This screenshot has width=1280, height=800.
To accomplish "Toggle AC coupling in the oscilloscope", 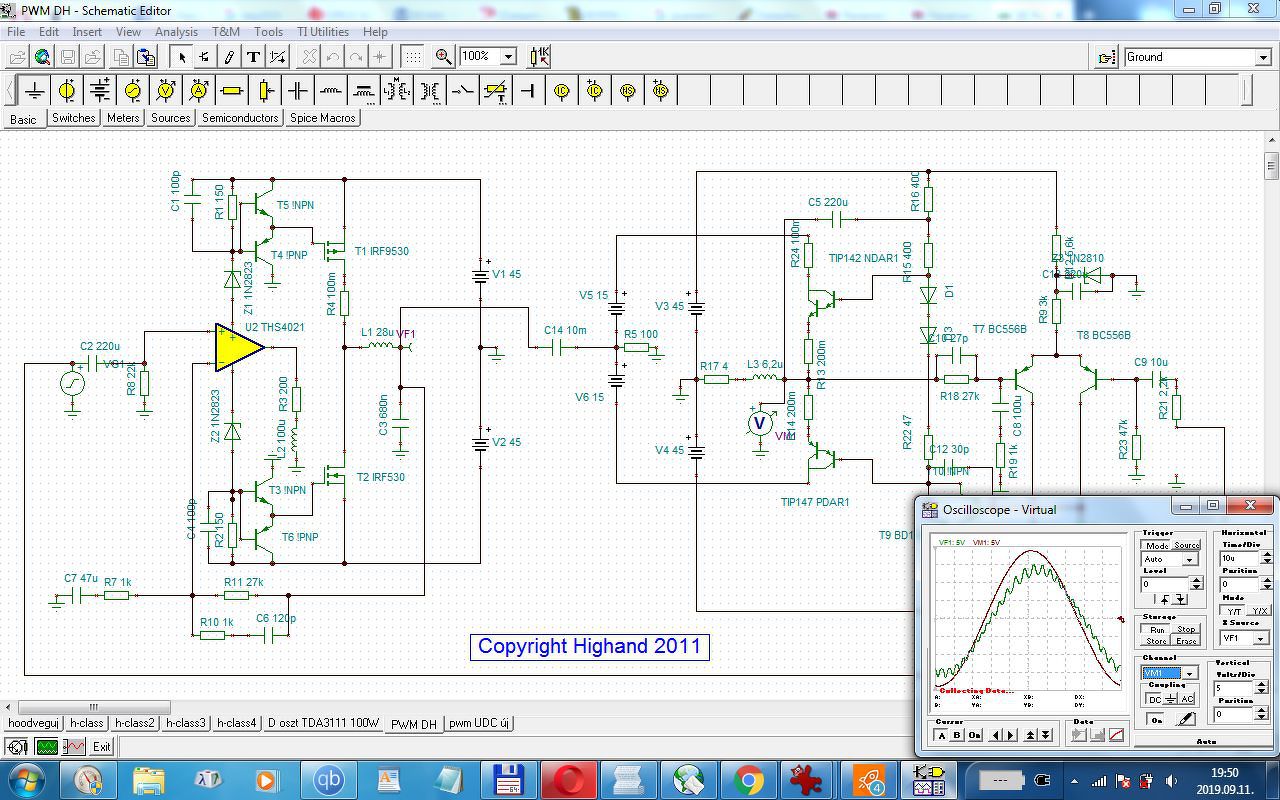I will [x=1188, y=699].
